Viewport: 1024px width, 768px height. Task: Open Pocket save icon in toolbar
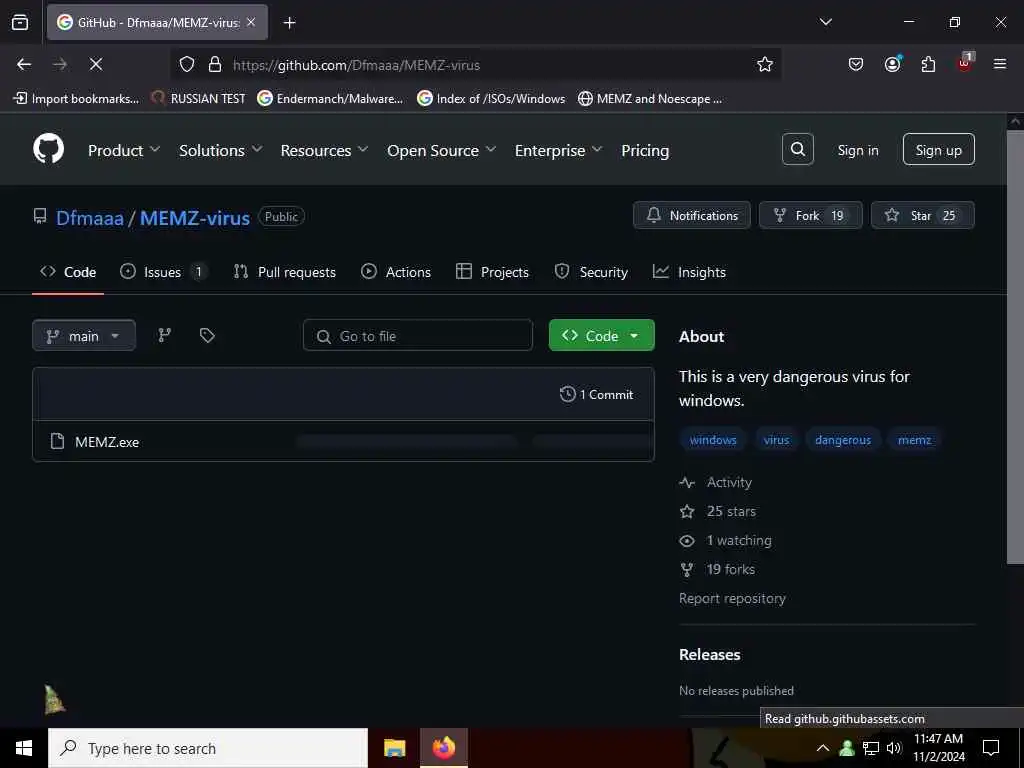pos(856,64)
